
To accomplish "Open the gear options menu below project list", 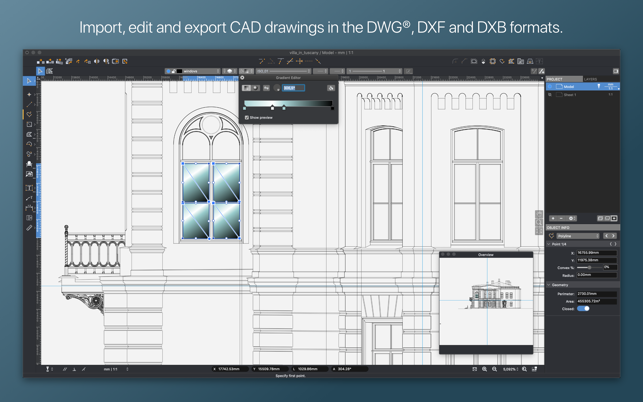I will pyautogui.click(x=571, y=218).
